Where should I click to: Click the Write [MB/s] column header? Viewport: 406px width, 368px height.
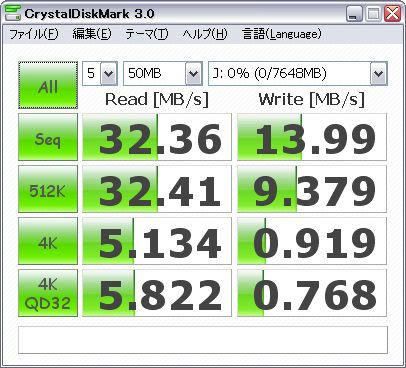point(312,99)
